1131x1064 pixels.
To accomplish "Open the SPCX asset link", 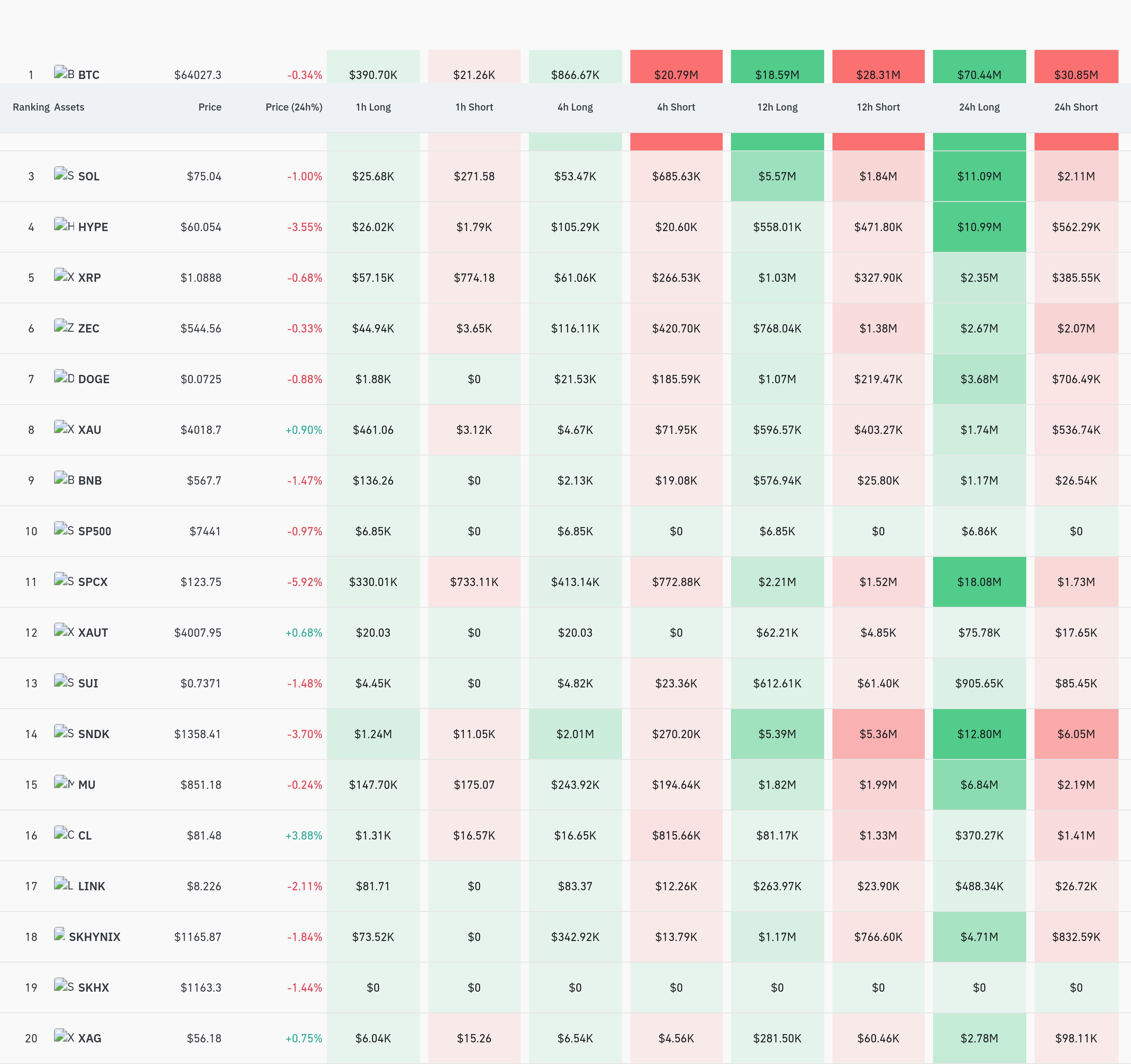I will tap(93, 582).
